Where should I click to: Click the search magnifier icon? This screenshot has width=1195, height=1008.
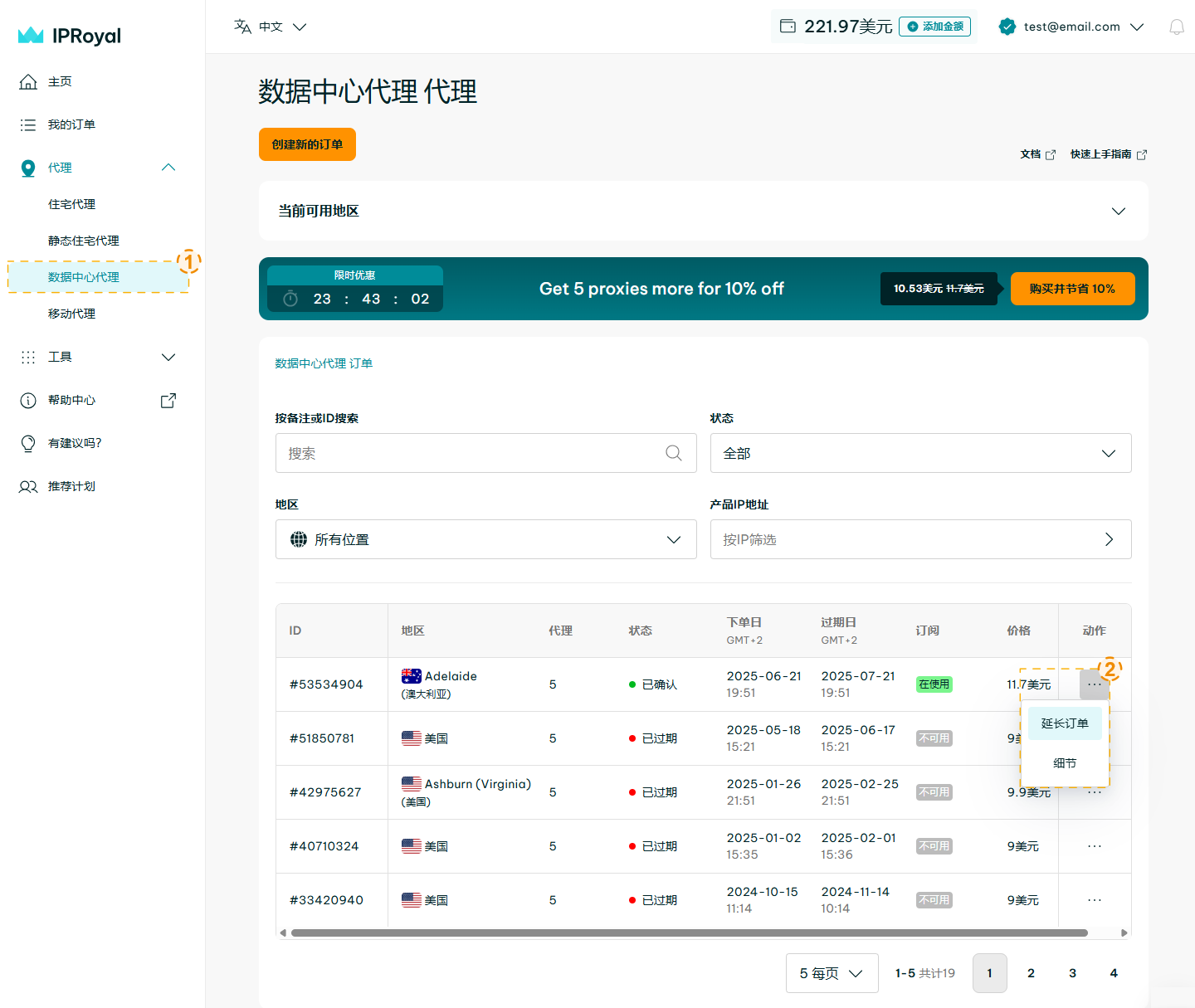[x=673, y=453]
